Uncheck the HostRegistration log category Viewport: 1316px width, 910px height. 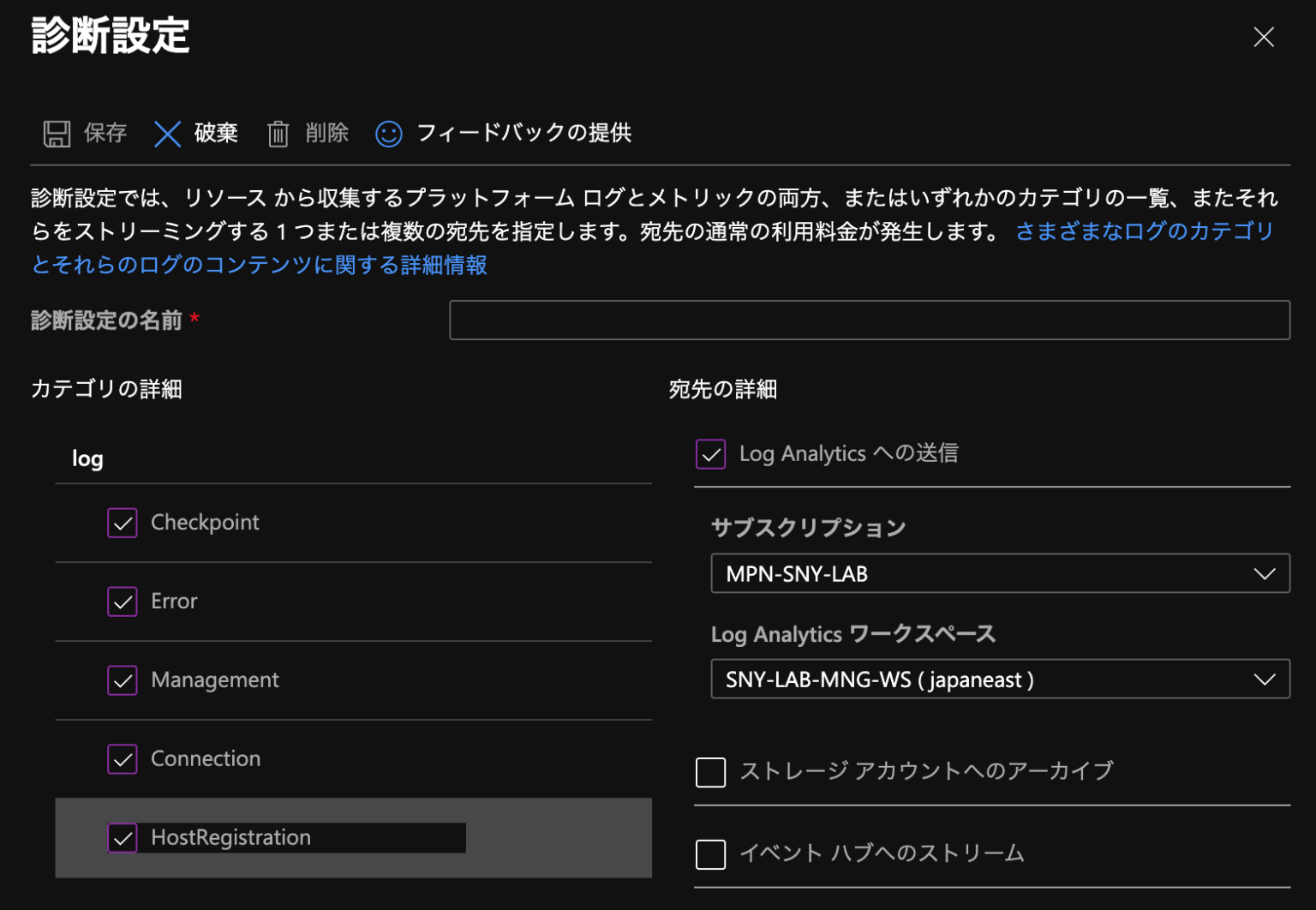[x=122, y=837]
